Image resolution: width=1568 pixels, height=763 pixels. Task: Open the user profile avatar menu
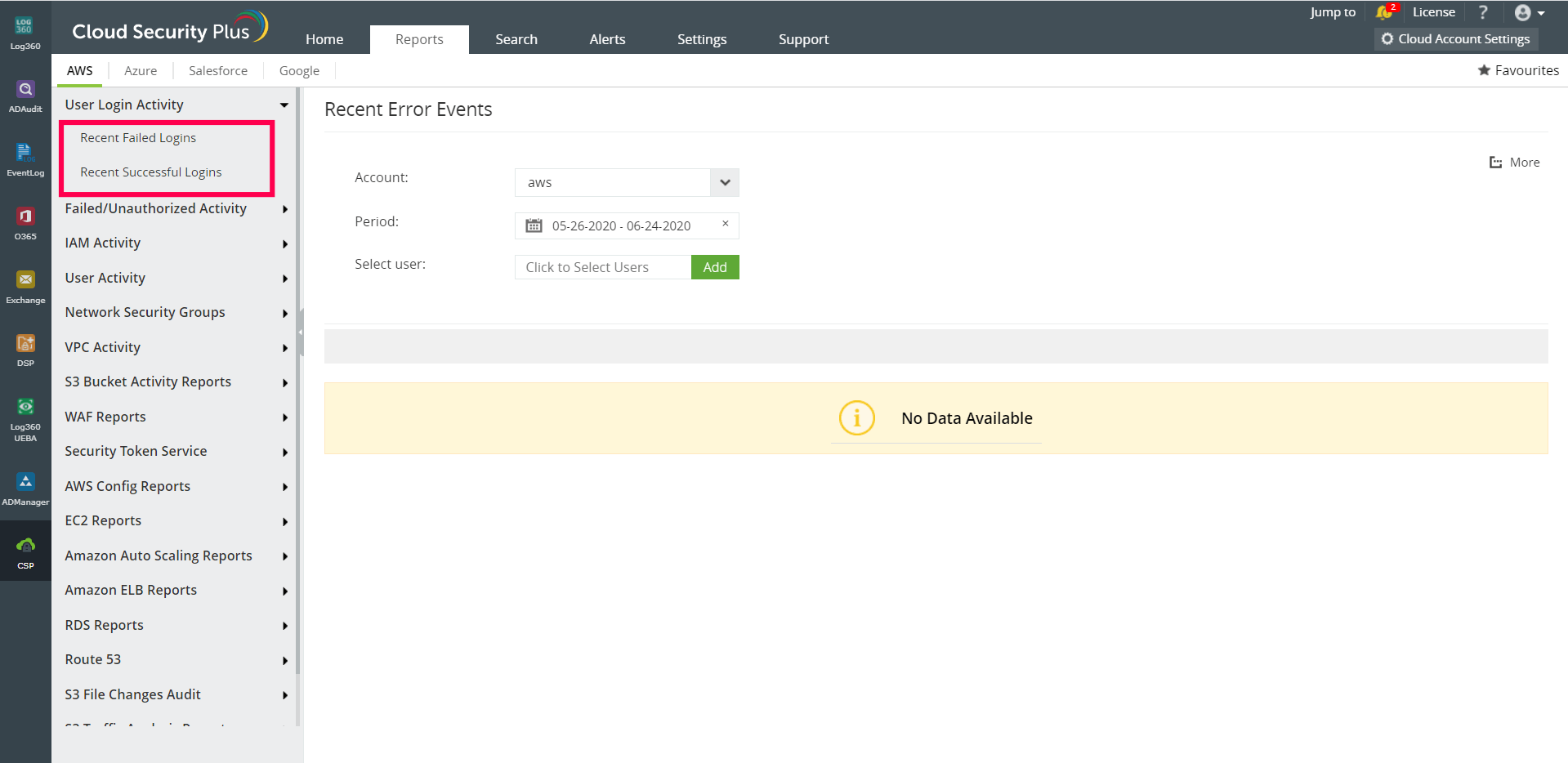coord(1529,12)
